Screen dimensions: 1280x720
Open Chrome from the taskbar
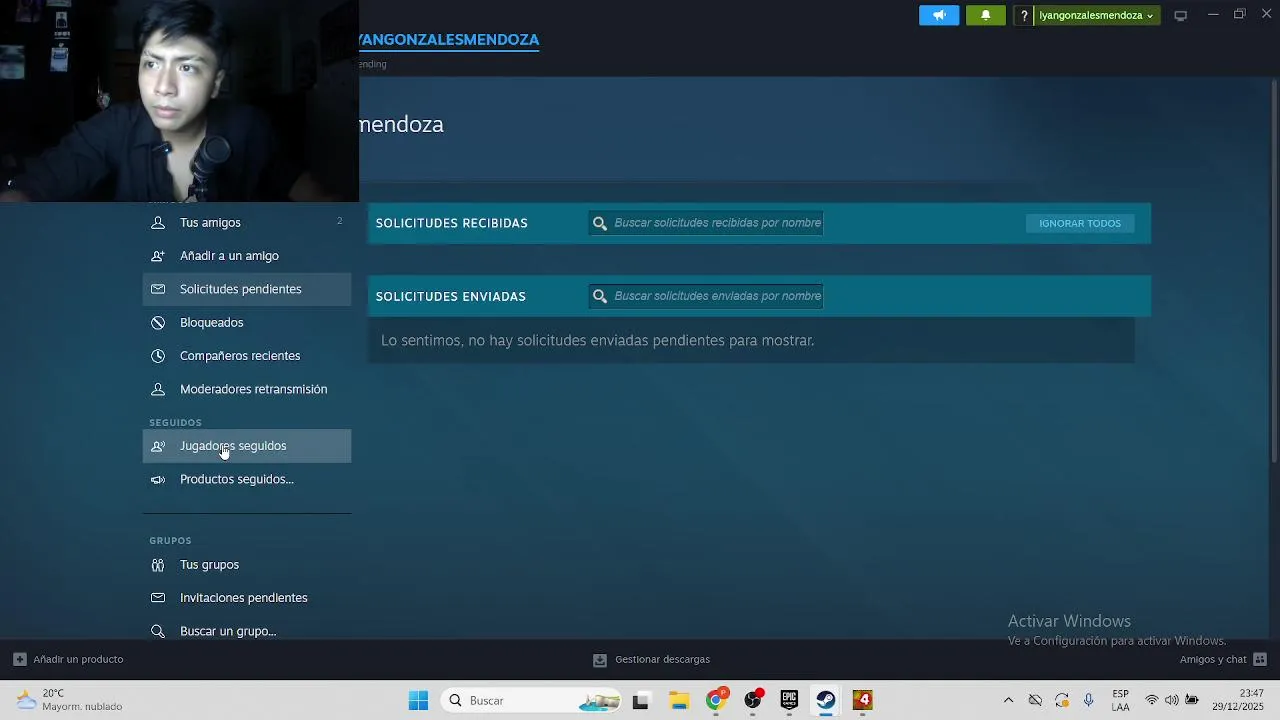point(716,700)
